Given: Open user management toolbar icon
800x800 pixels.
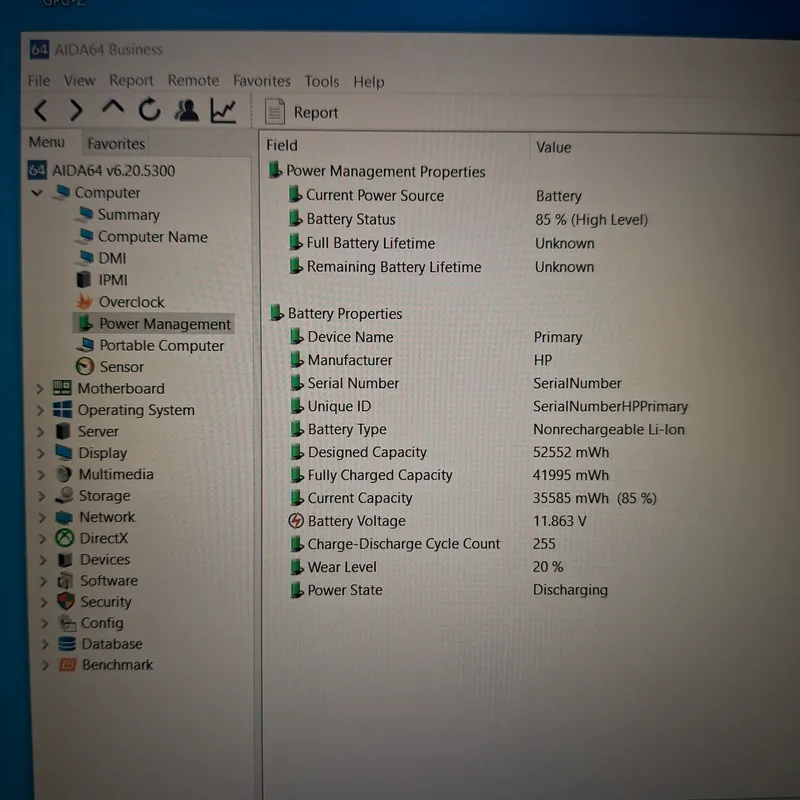Looking at the screenshot, I should pyautogui.click(x=187, y=110).
